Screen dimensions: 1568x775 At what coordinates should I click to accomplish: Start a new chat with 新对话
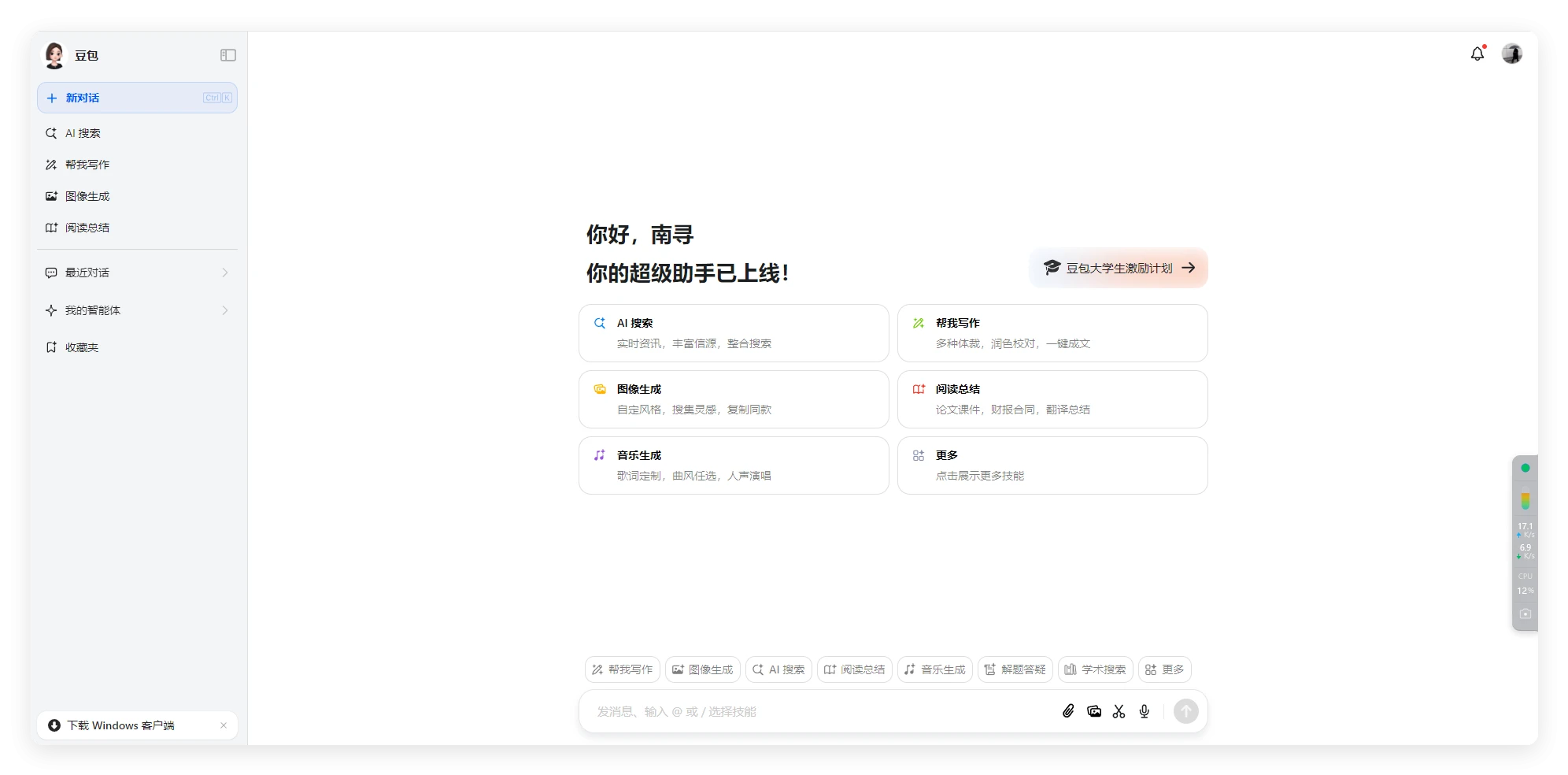[137, 98]
